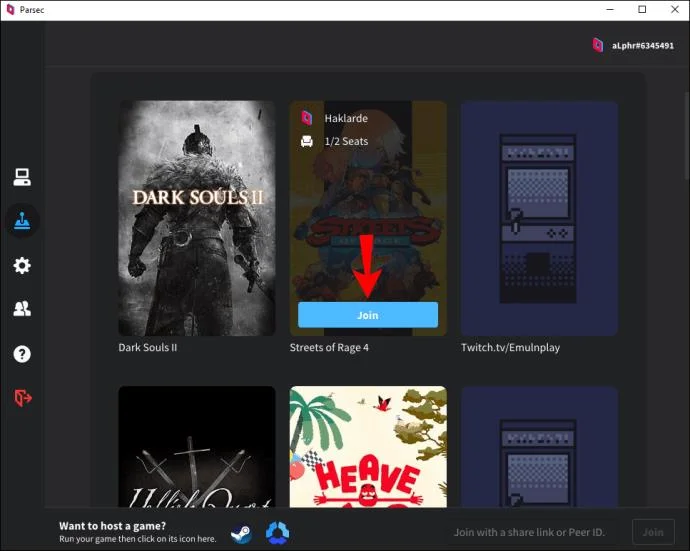This screenshot has height=551, width=690.
Task: Click the host name Haklarde
Action: pyautogui.click(x=346, y=118)
